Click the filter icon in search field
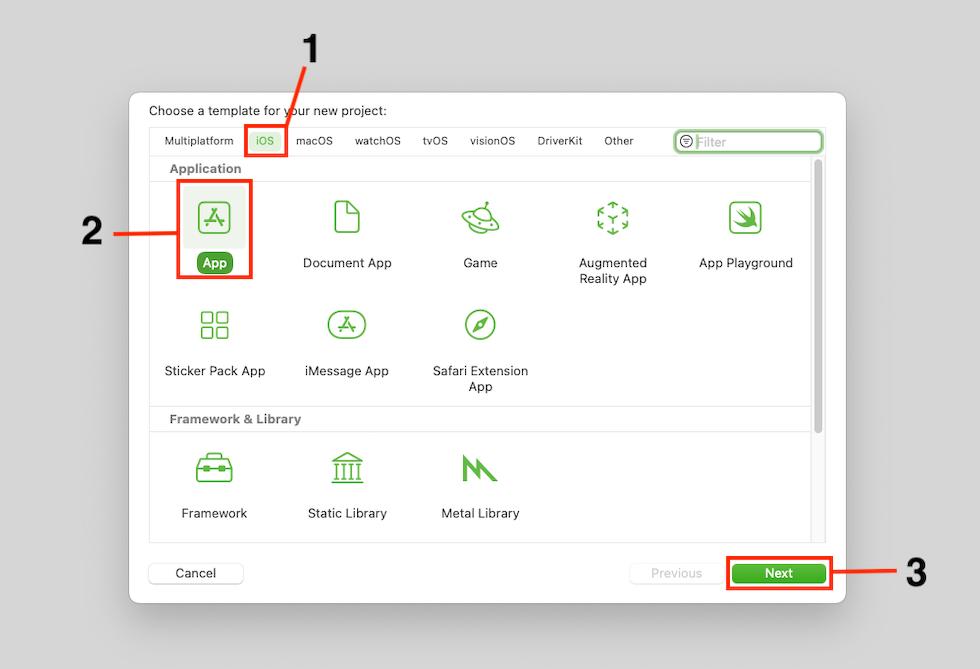 tap(686, 141)
